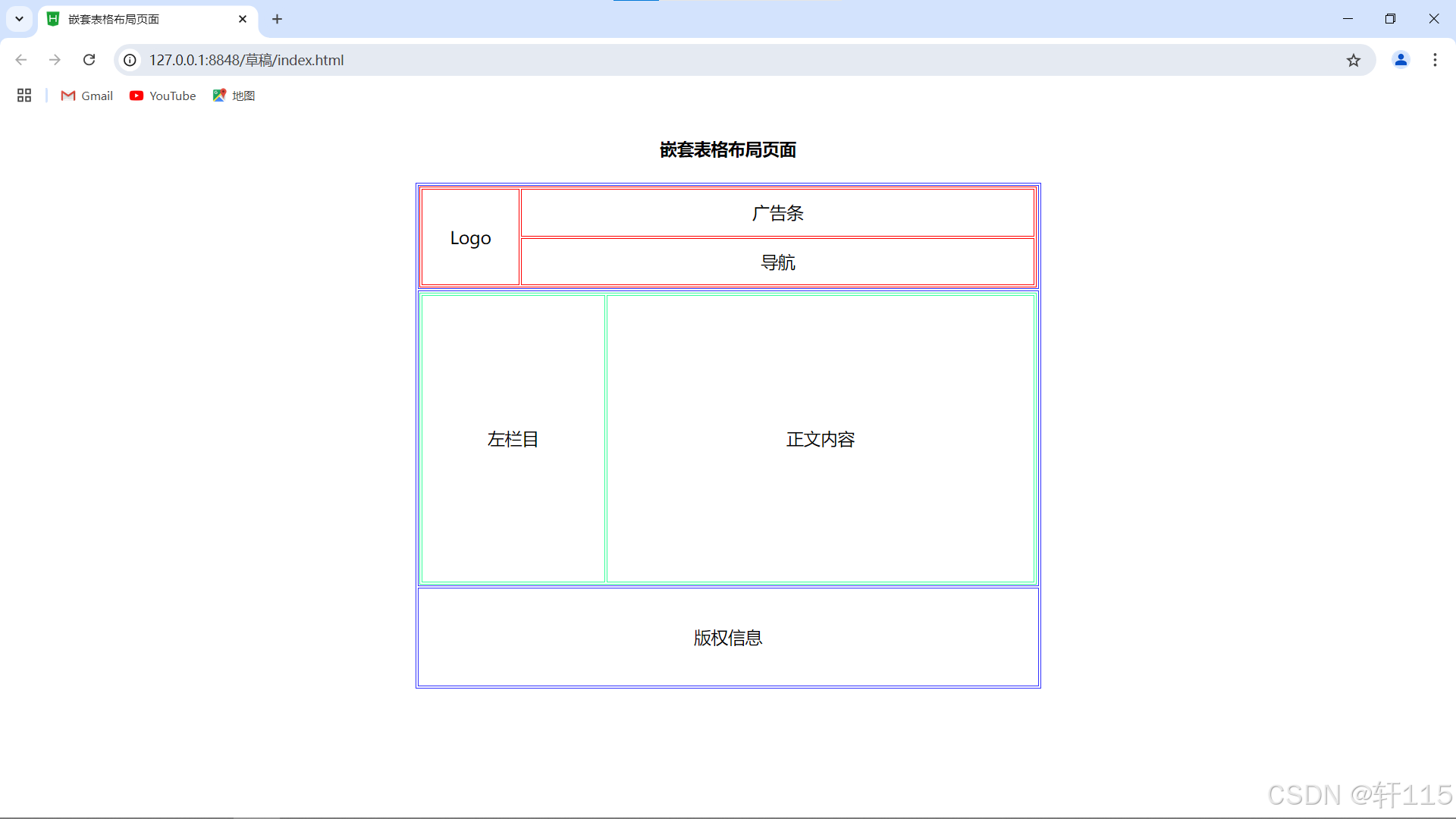Open a new tab
The width and height of the screenshot is (1456, 819).
pos(278,19)
